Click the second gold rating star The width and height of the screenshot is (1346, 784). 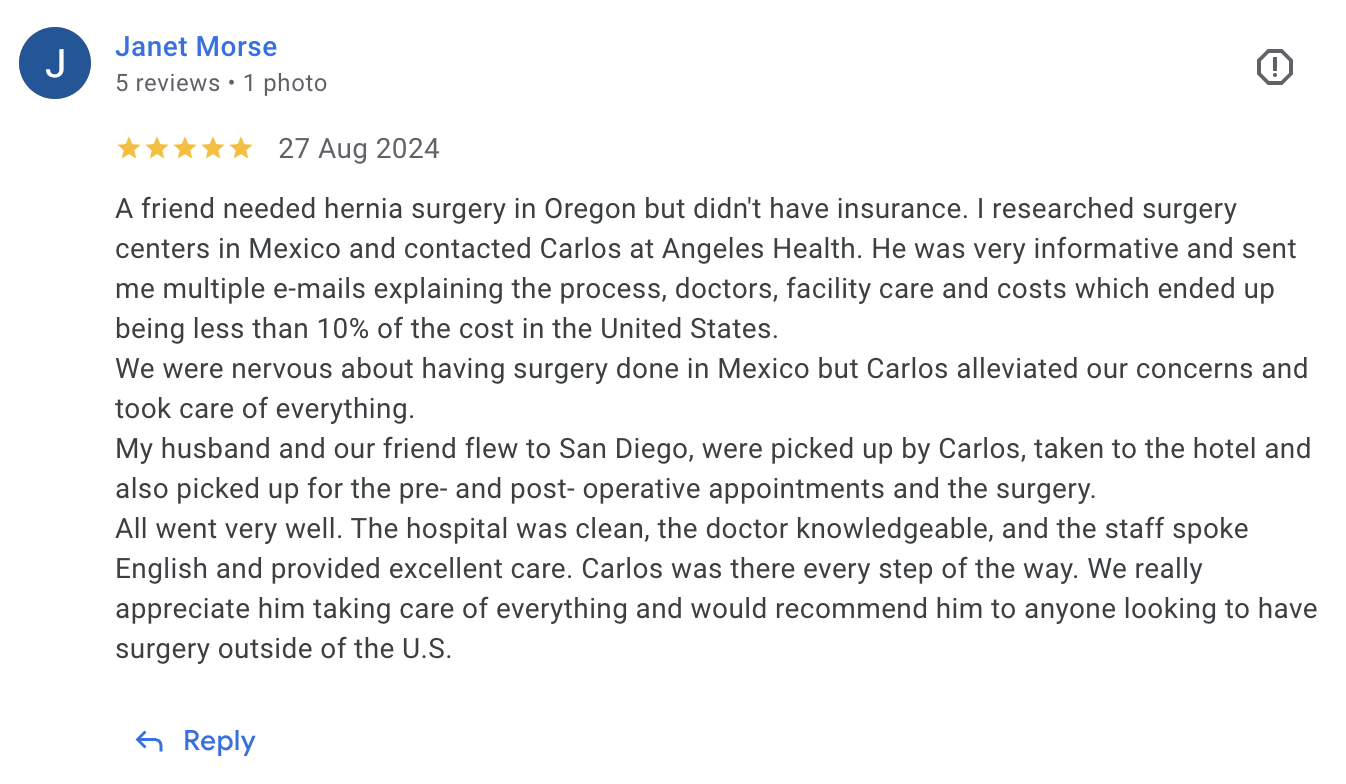tap(156, 149)
